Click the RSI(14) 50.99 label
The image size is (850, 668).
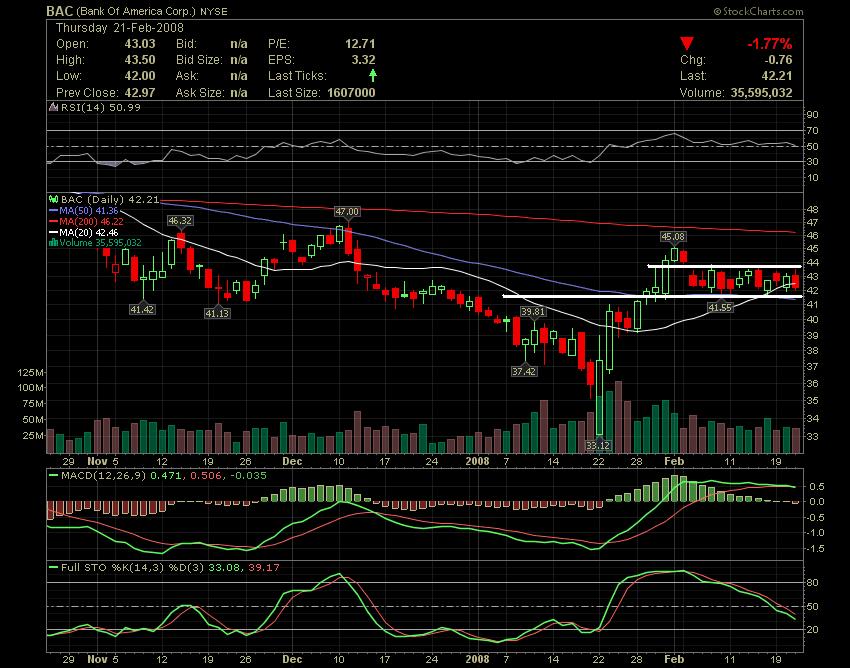[101, 107]
